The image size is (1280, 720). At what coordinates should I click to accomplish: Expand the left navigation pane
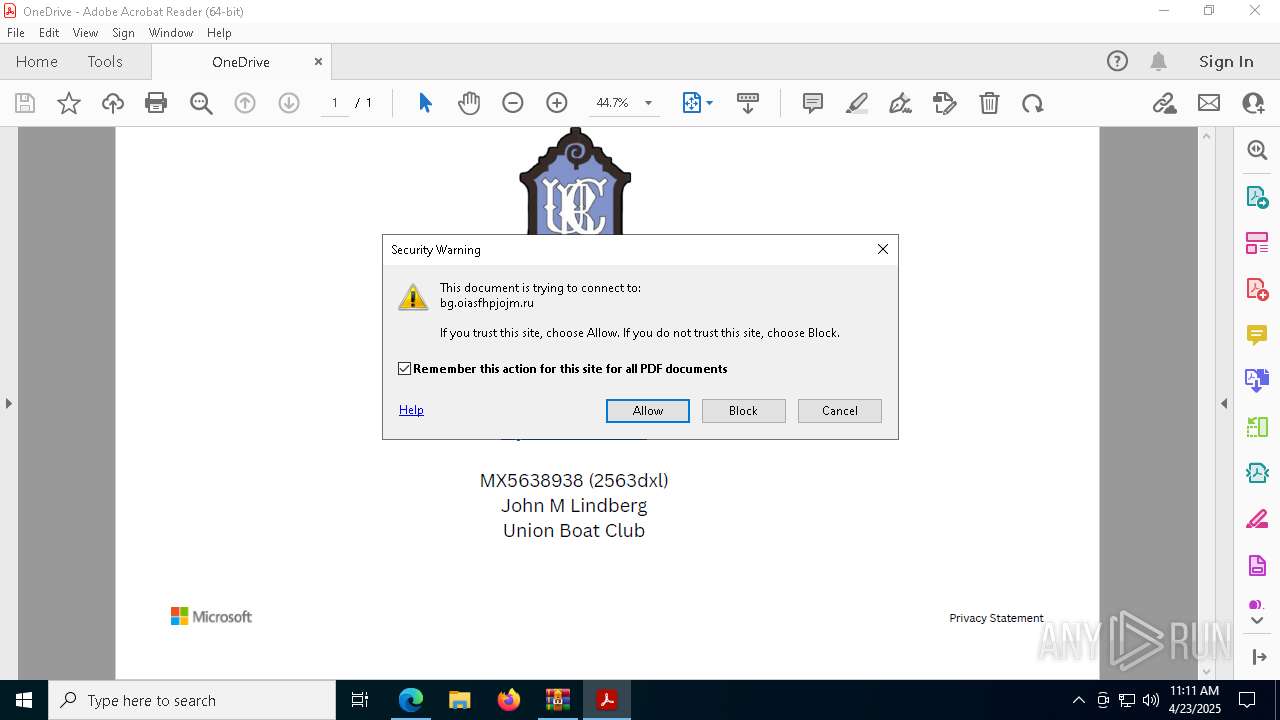8,403
